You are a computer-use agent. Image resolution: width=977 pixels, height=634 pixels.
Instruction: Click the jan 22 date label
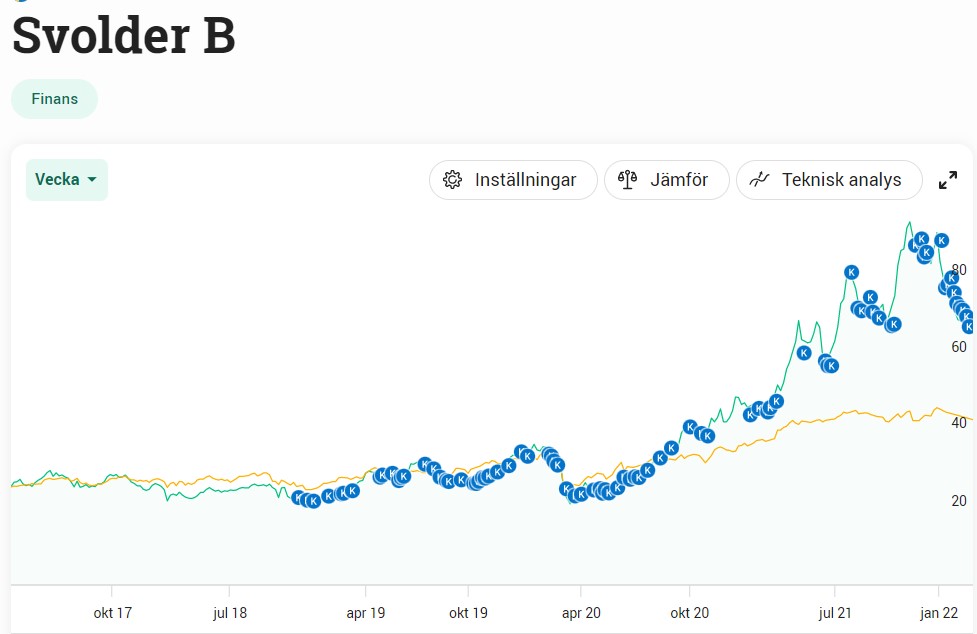click(939, 612)
